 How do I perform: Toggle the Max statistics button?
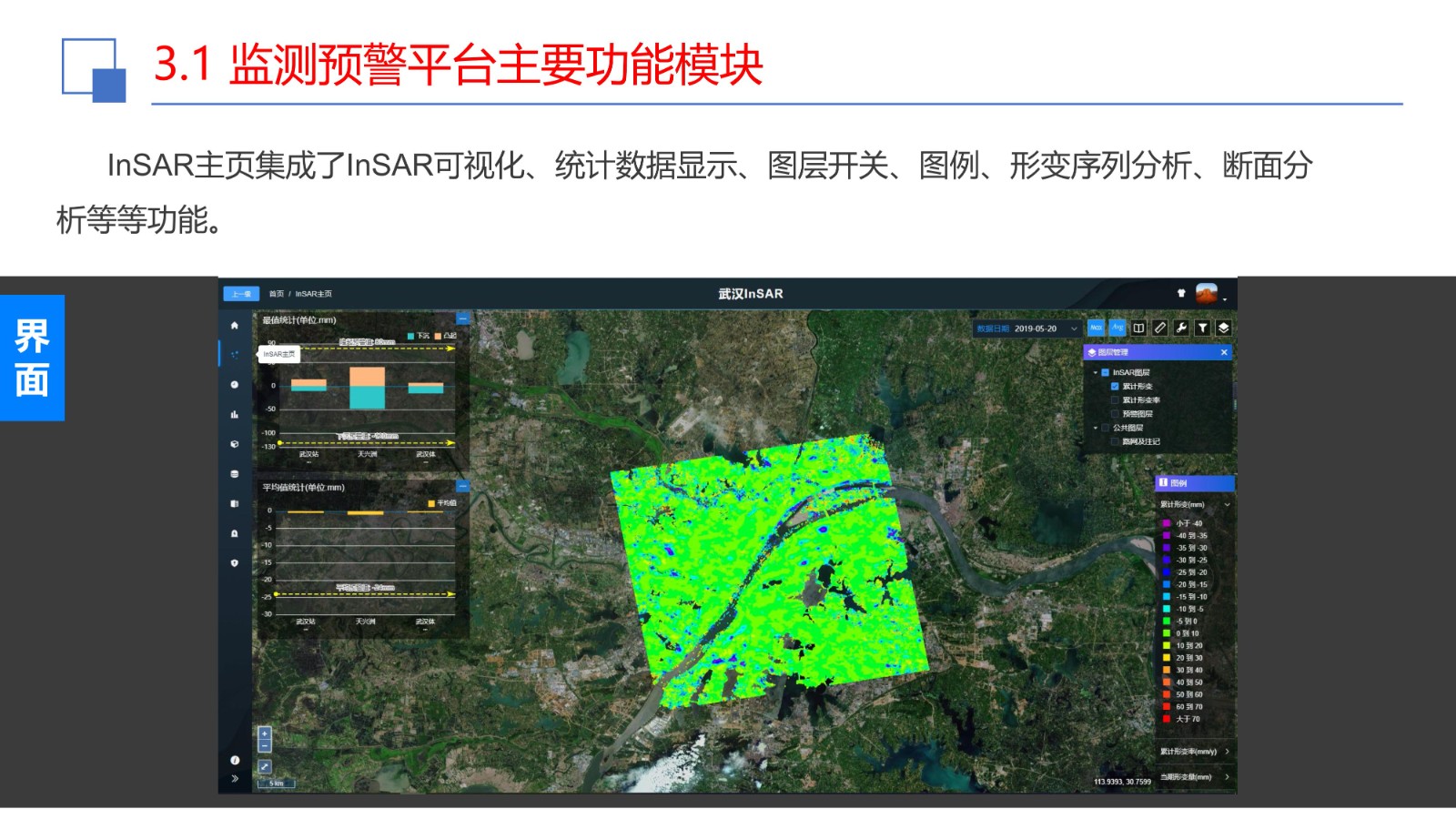(x=1096, y=328)
